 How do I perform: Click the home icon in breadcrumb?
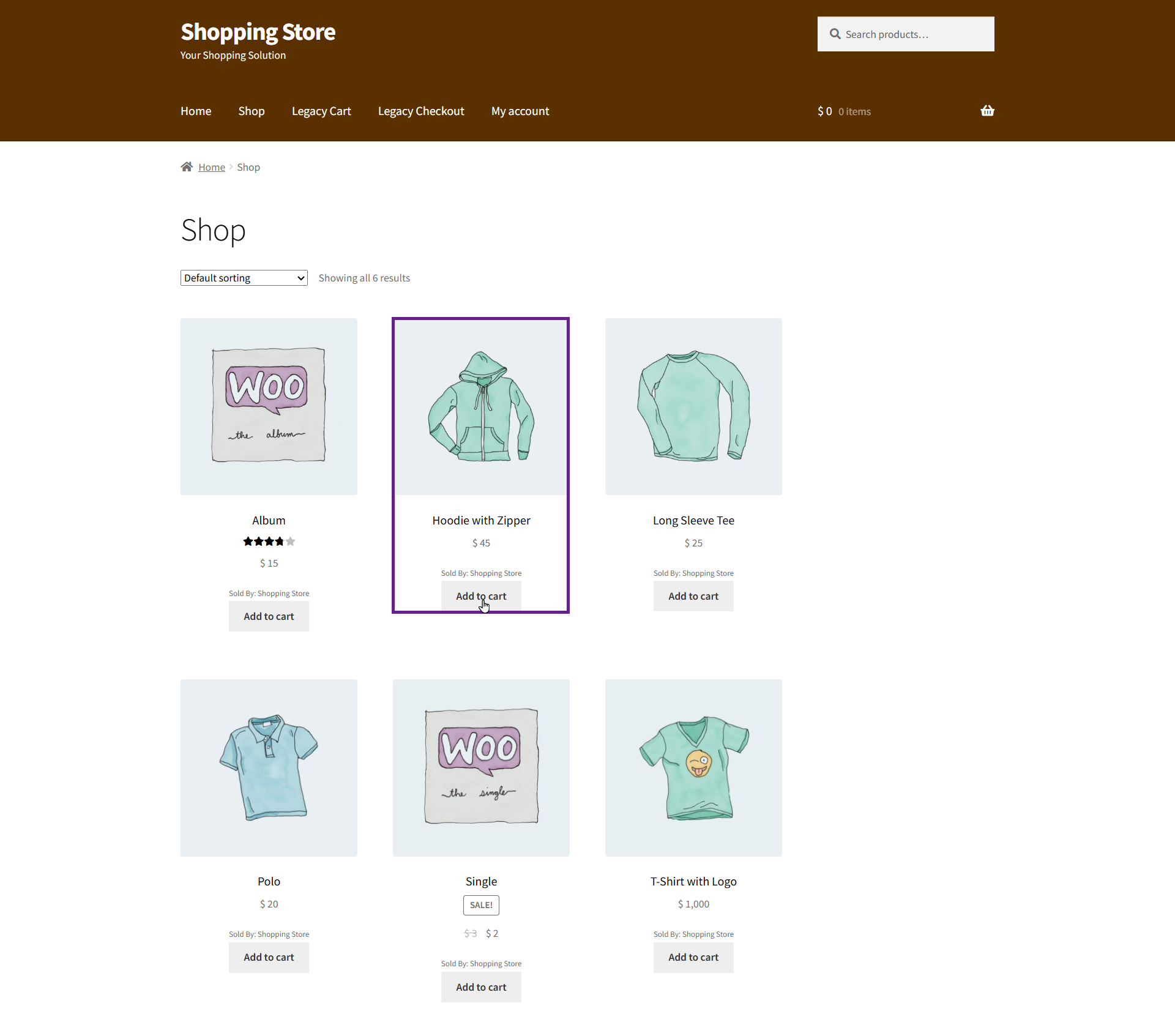[x=187, y=167]
